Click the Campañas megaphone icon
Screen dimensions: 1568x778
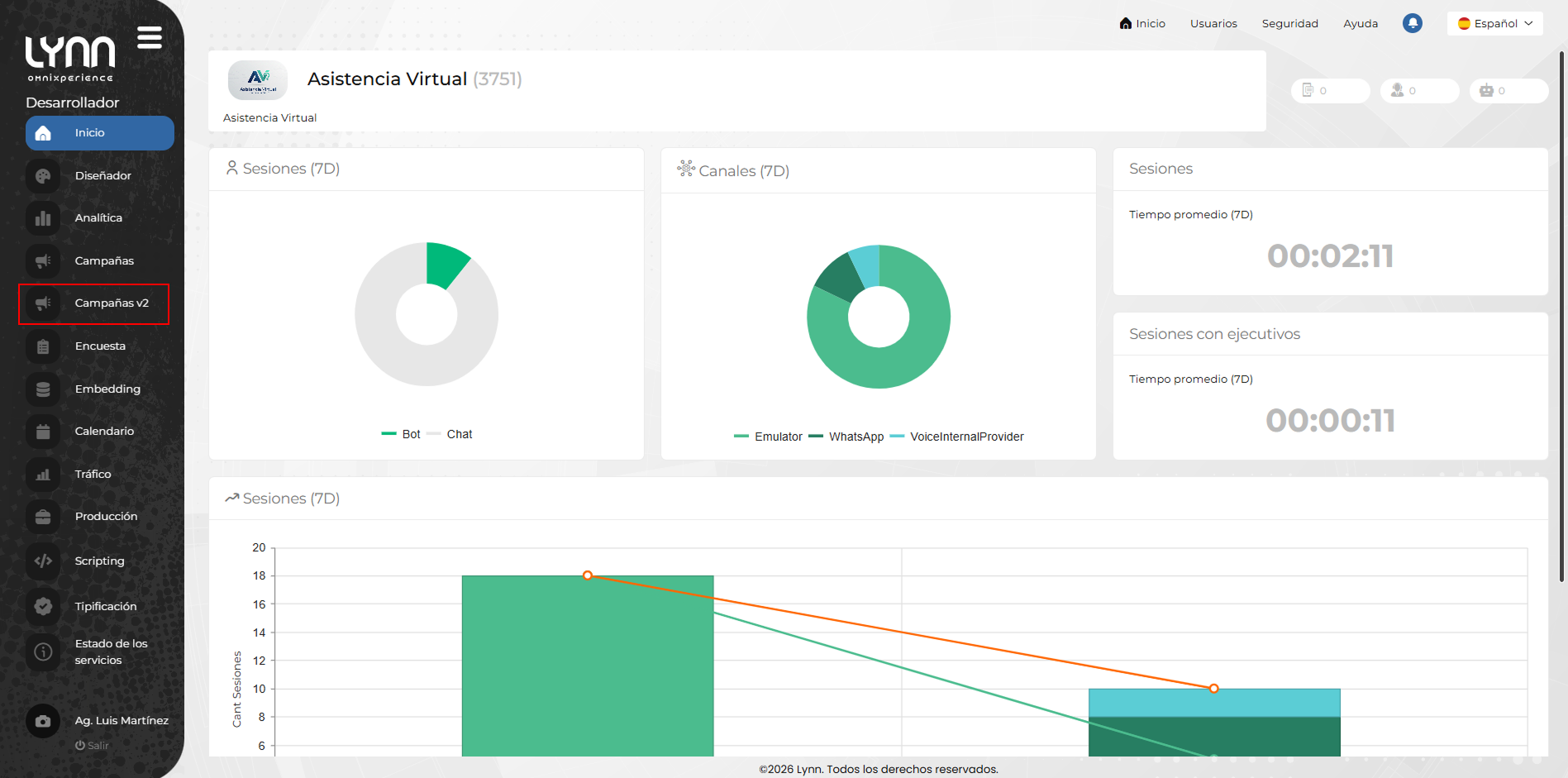click(43, 261)
